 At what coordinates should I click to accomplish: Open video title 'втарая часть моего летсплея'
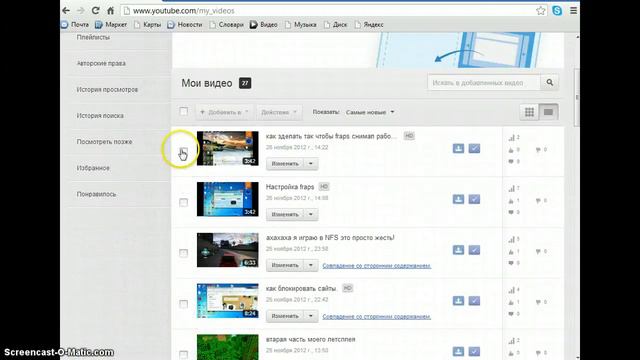[310, 339]
